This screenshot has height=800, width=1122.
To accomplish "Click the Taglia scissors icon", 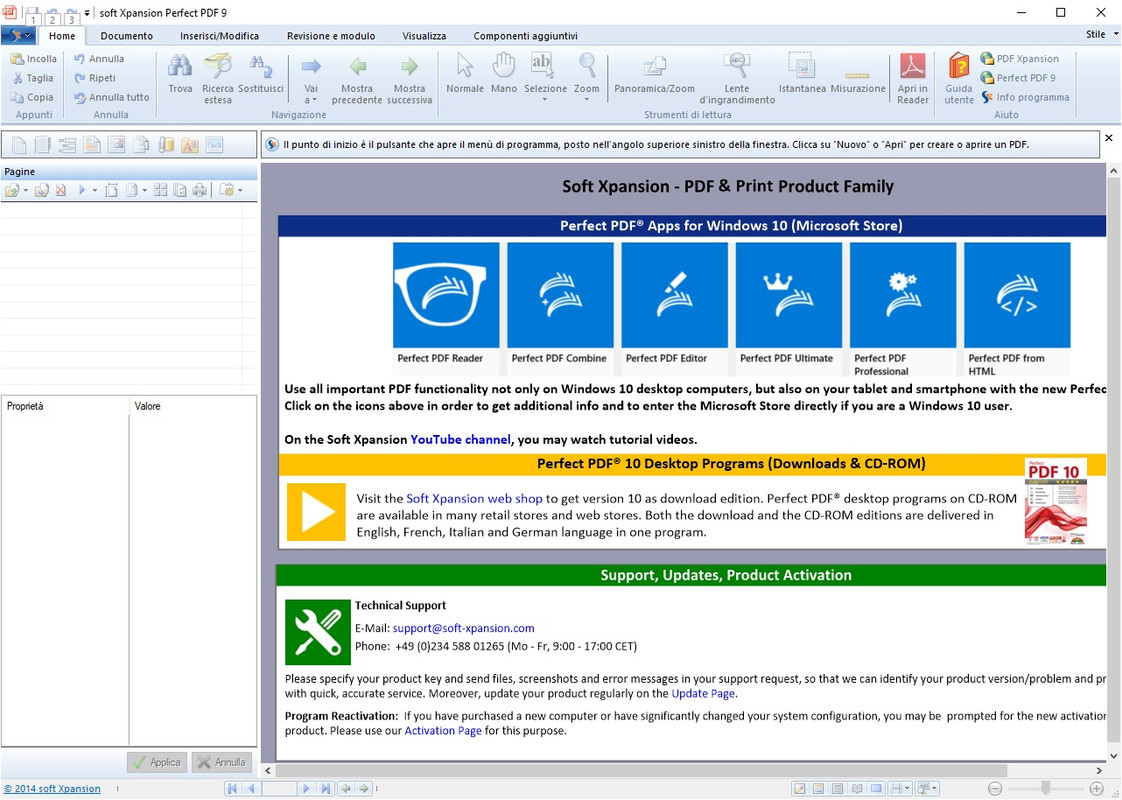I will pos(18,78).
